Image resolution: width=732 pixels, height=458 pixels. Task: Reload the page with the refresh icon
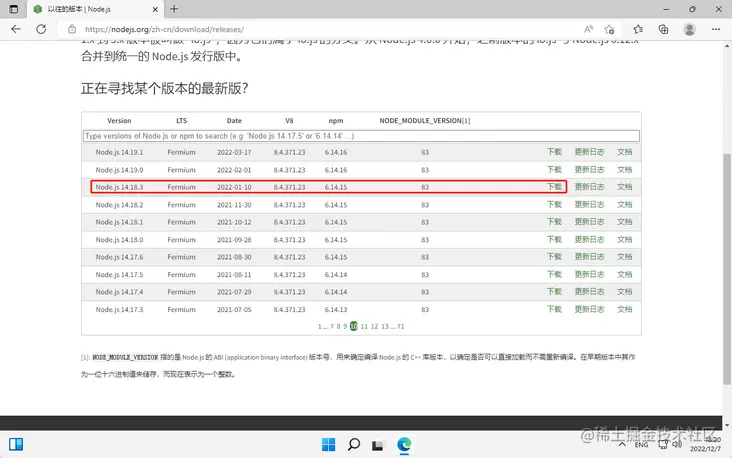pyautogui.click(x=41, y=29)
